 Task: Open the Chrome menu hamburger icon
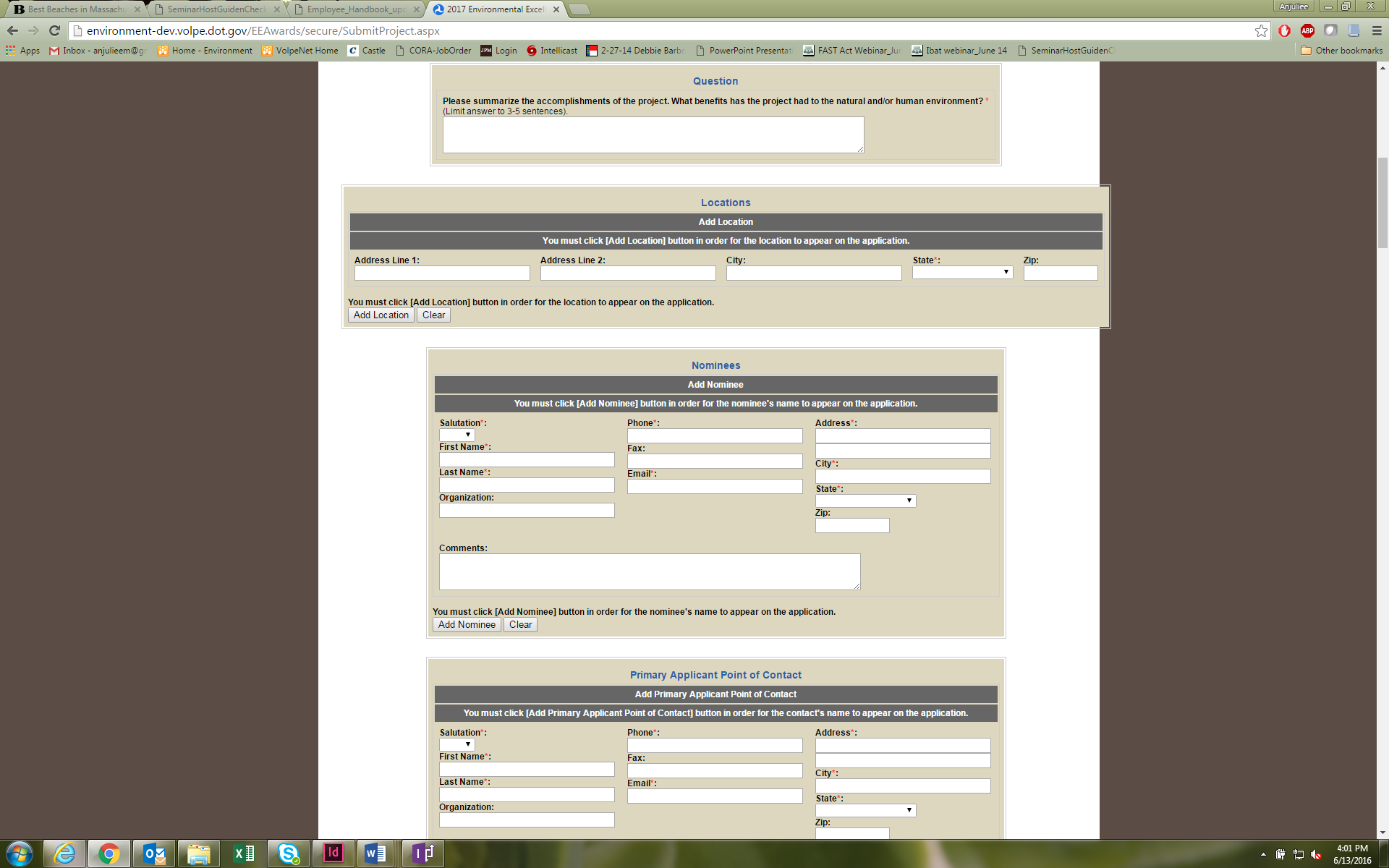(1377, 30)
